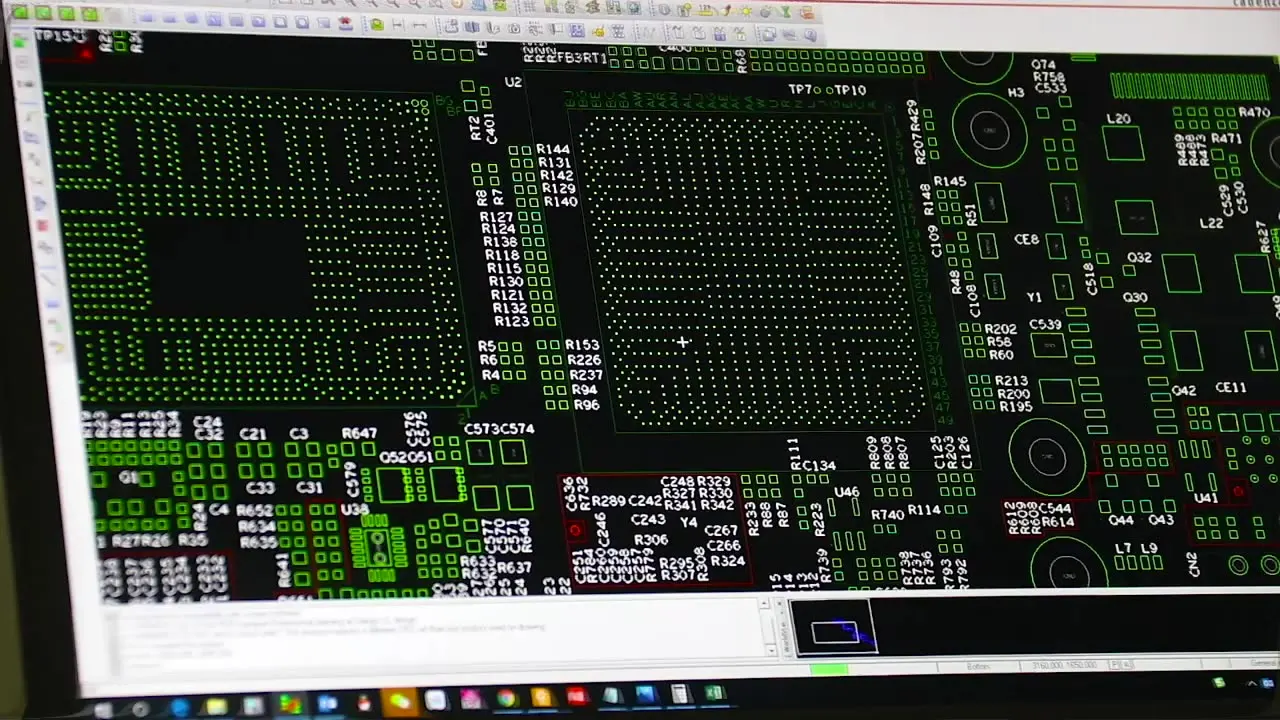Screen dimensions: 1280x720
Task: Select the C539 capacitor label
Action: pyautogui.click(x=1045, y=325)
